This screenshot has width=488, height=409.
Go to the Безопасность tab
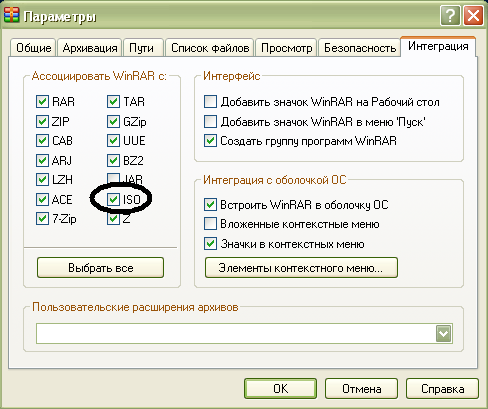[360, 48]
